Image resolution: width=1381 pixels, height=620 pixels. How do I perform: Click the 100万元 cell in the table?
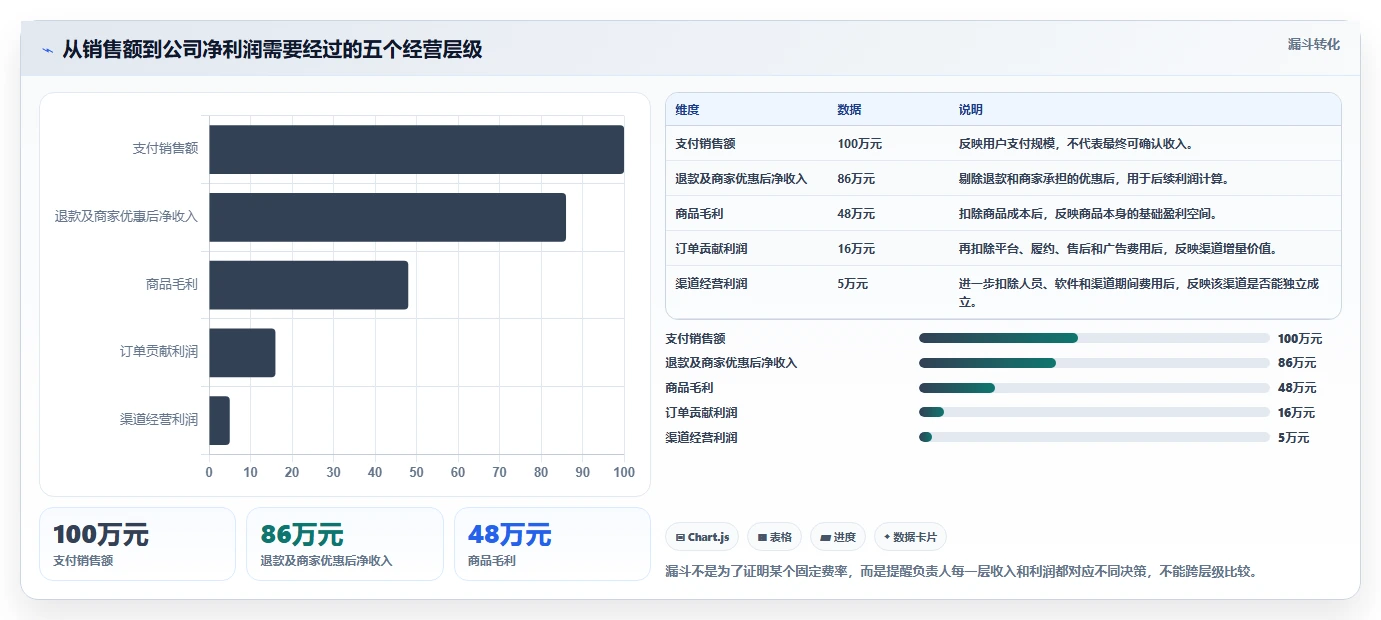pyautogui.click(x=860, y=144)
